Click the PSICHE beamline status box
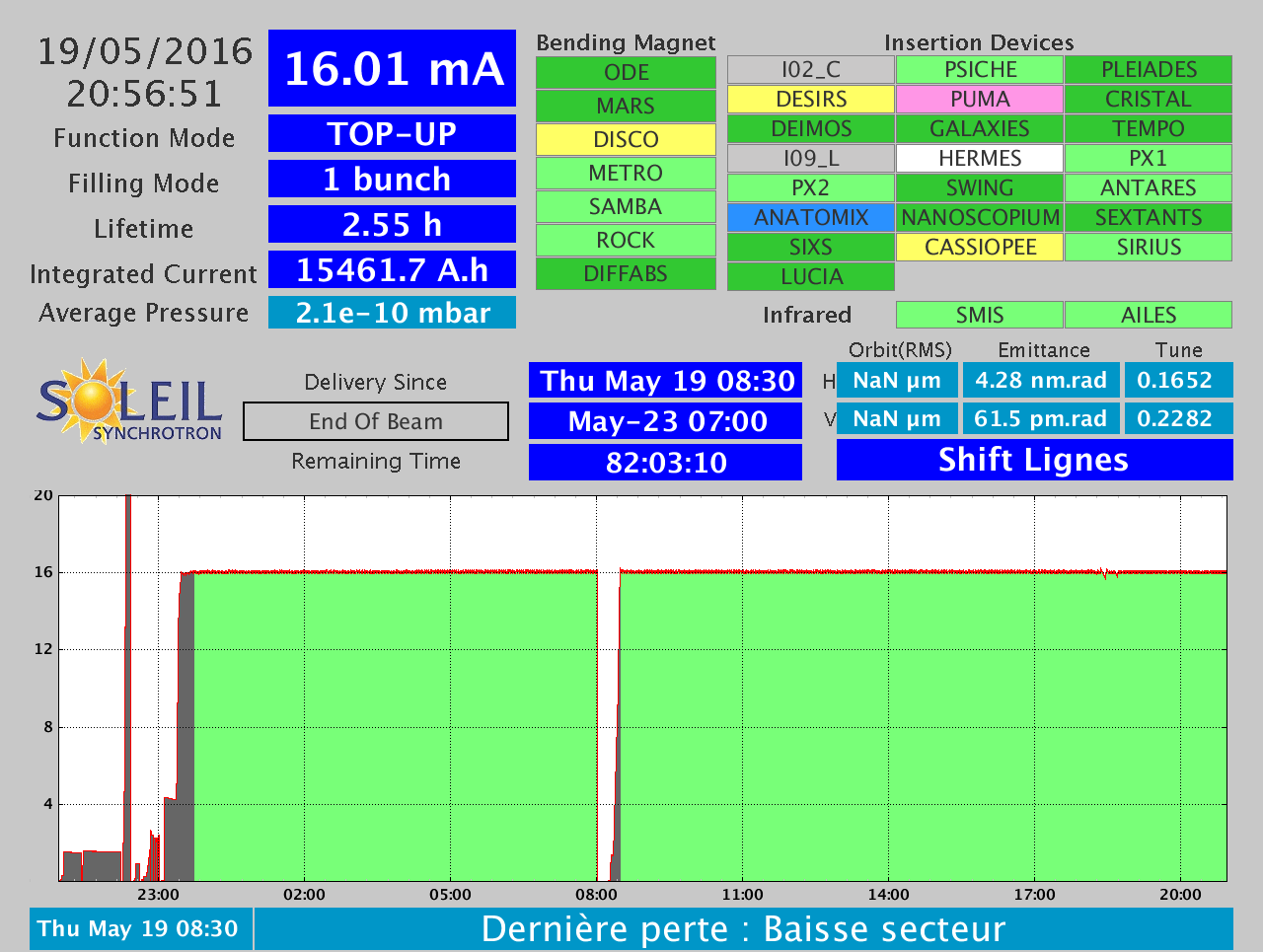The image size is (1263, 952). pos(980,69)
